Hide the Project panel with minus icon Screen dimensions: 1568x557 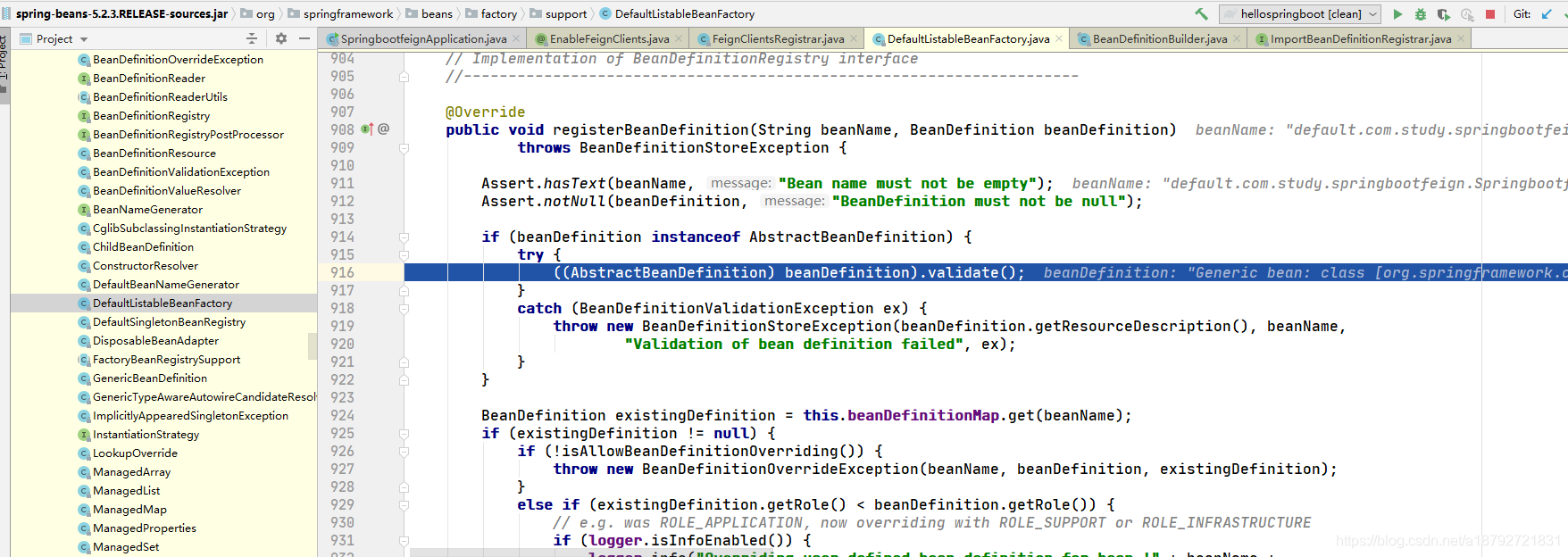point(304,38)
